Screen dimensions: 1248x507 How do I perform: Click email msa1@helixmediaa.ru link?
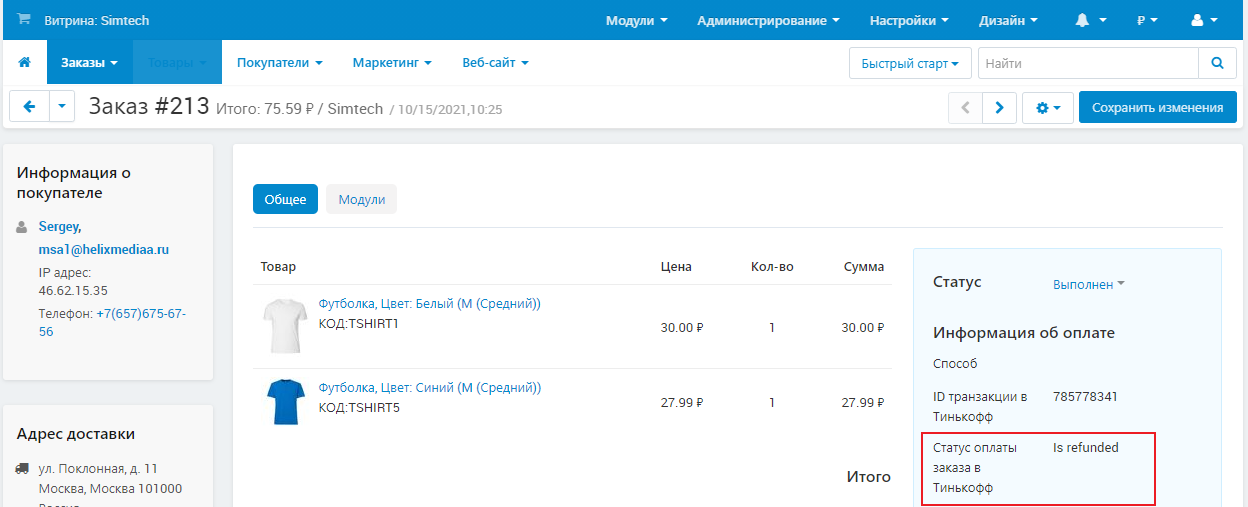click(x=104, y=250)
